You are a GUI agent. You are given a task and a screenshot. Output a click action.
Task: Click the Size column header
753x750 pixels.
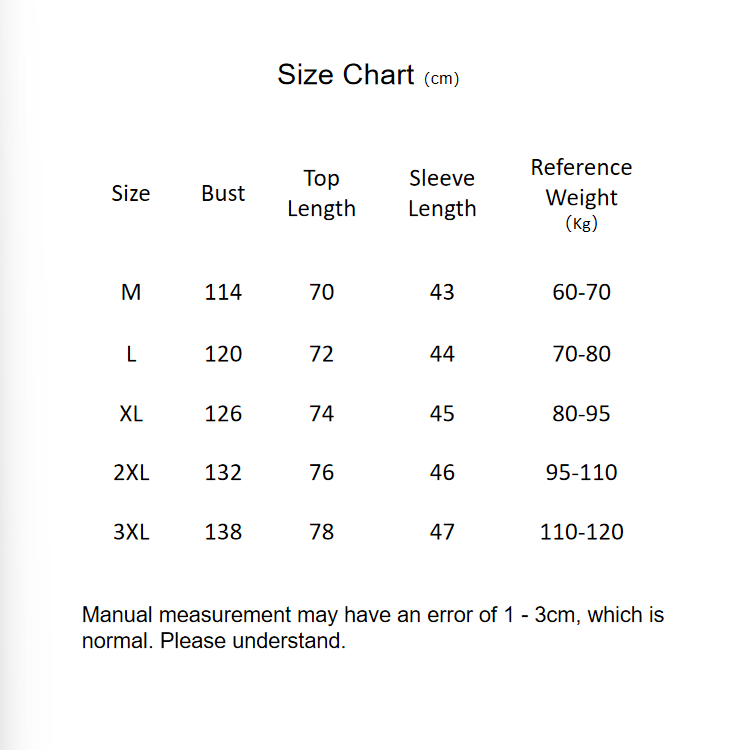tap(131, 193)
